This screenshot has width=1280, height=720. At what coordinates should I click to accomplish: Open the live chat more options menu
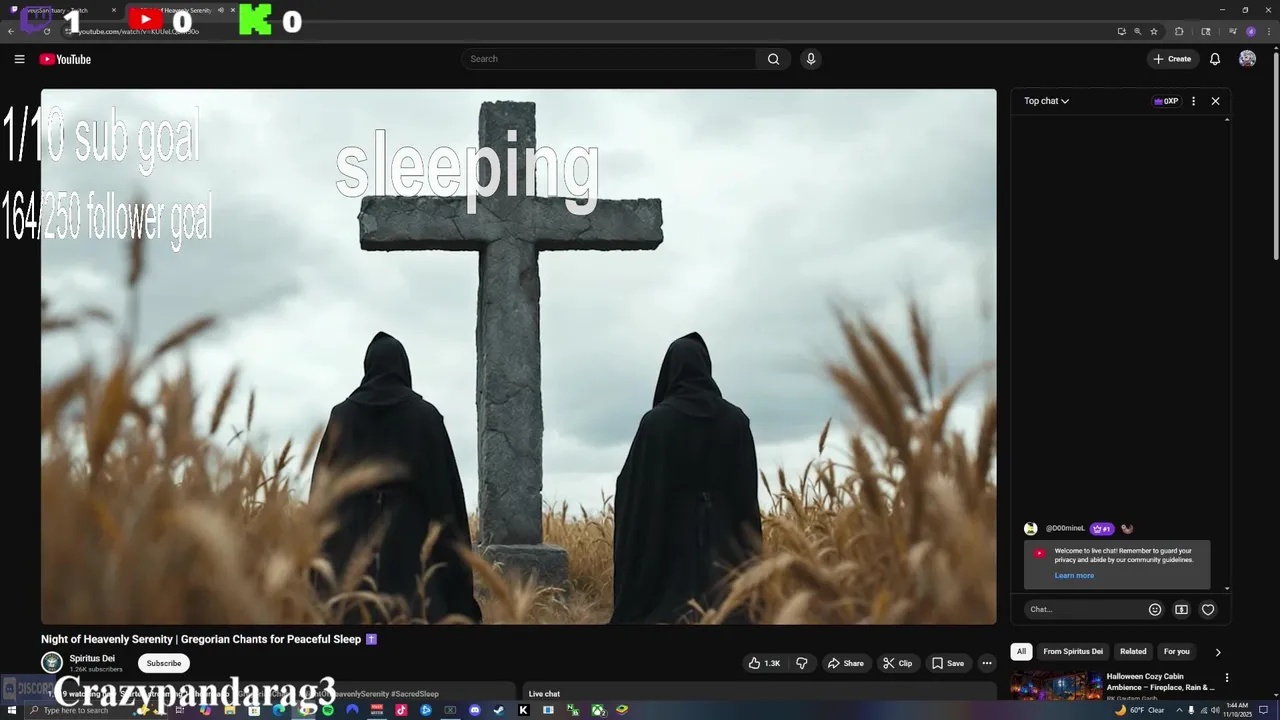tap(1193, 101)
